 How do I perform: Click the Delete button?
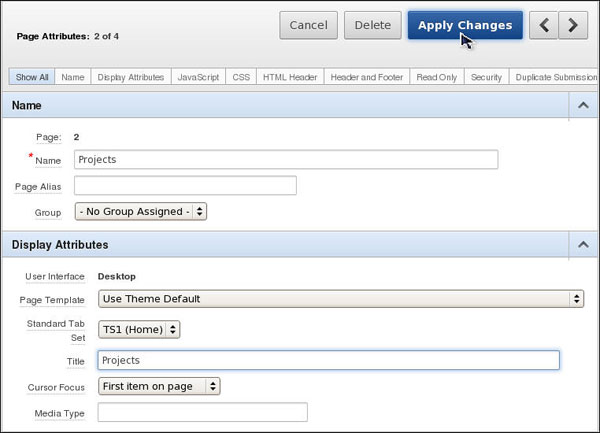[372, 26]
